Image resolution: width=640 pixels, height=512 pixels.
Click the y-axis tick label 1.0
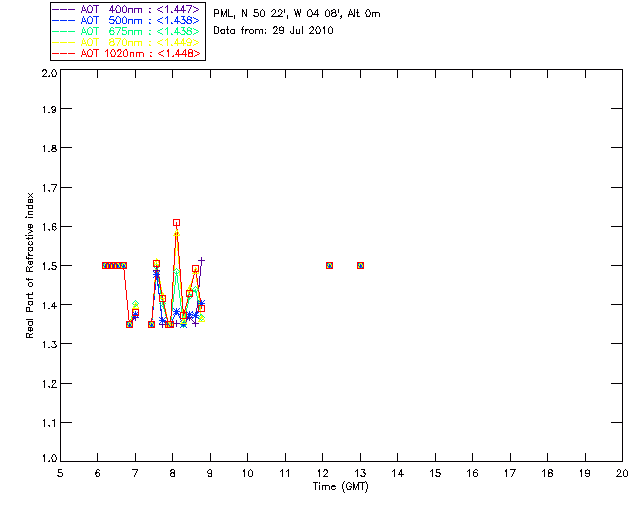[49, 458]
